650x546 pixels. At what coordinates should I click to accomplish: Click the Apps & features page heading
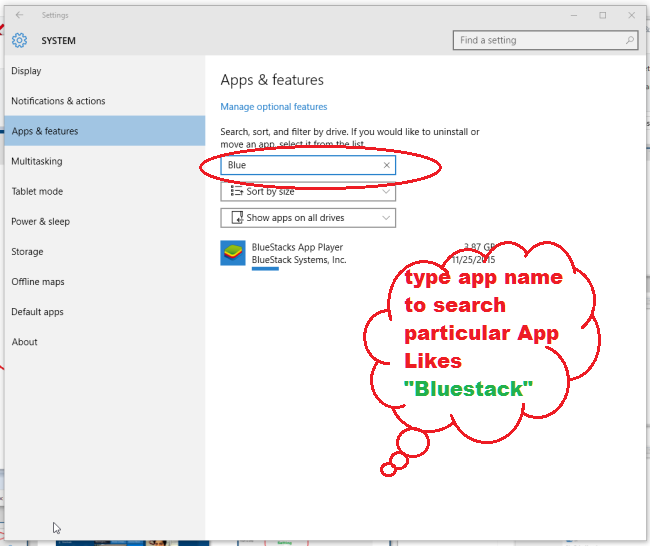click(x=272, y=80)
